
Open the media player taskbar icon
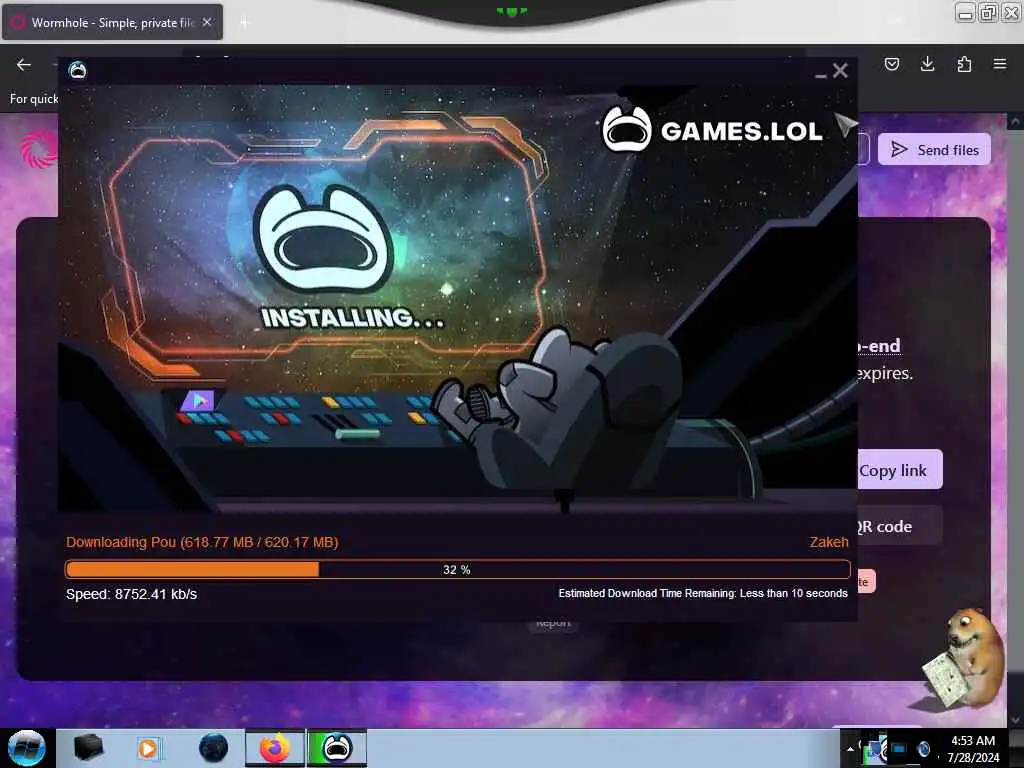148,748
